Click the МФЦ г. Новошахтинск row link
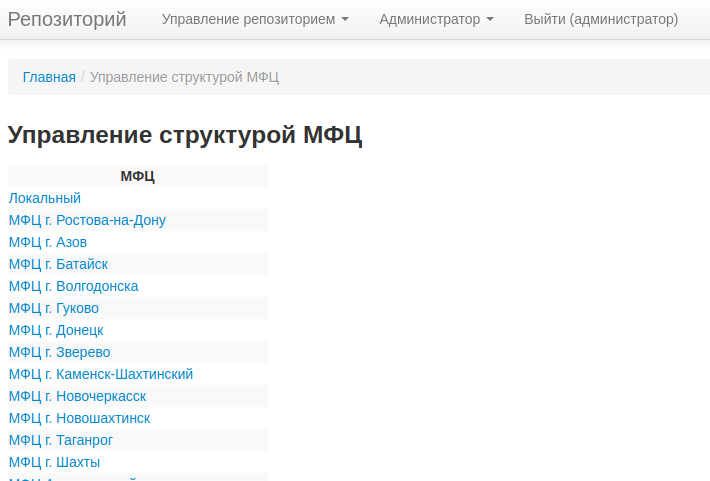Screen dimensions: 710x481 pyautogui.click(x=79, y=418)
